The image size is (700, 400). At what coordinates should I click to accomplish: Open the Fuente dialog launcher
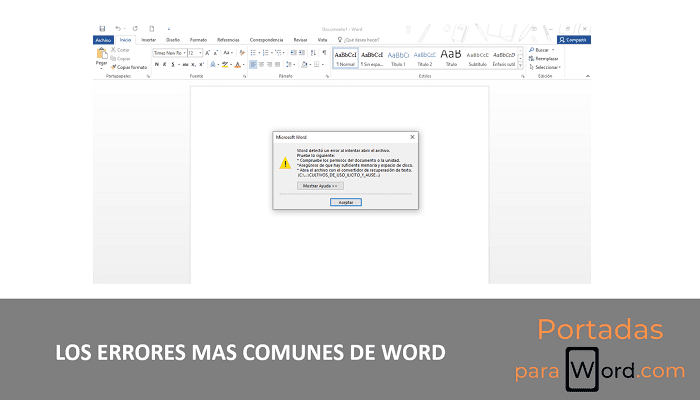point(244,76)
